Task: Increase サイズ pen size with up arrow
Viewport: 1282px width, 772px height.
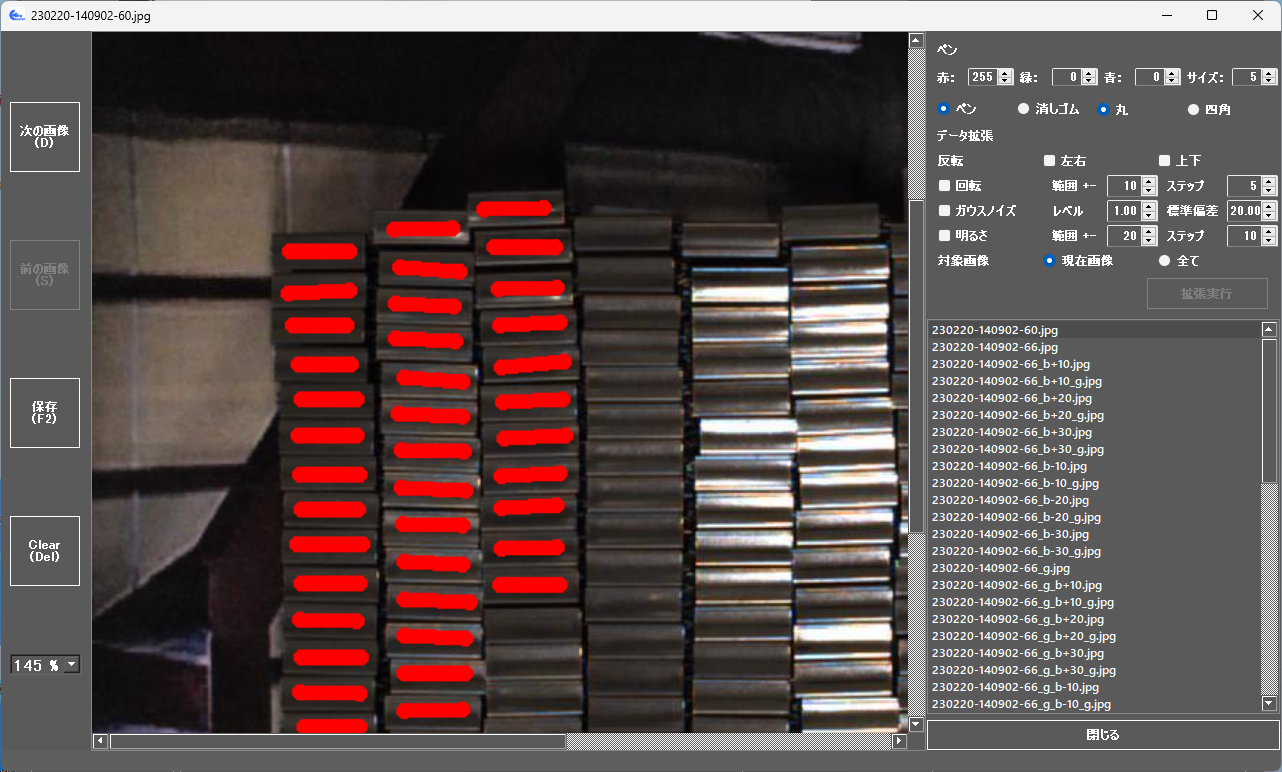Action: click(x=1270, y=72)
